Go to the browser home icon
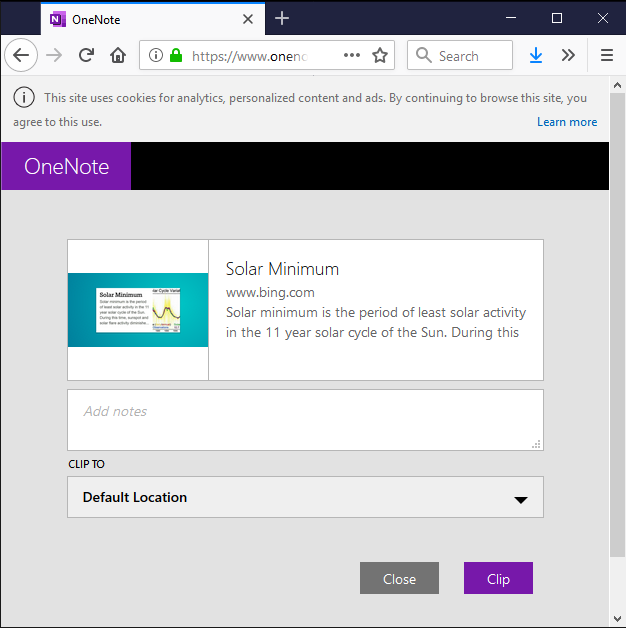The image size is (626, 628). pos(118,56)
